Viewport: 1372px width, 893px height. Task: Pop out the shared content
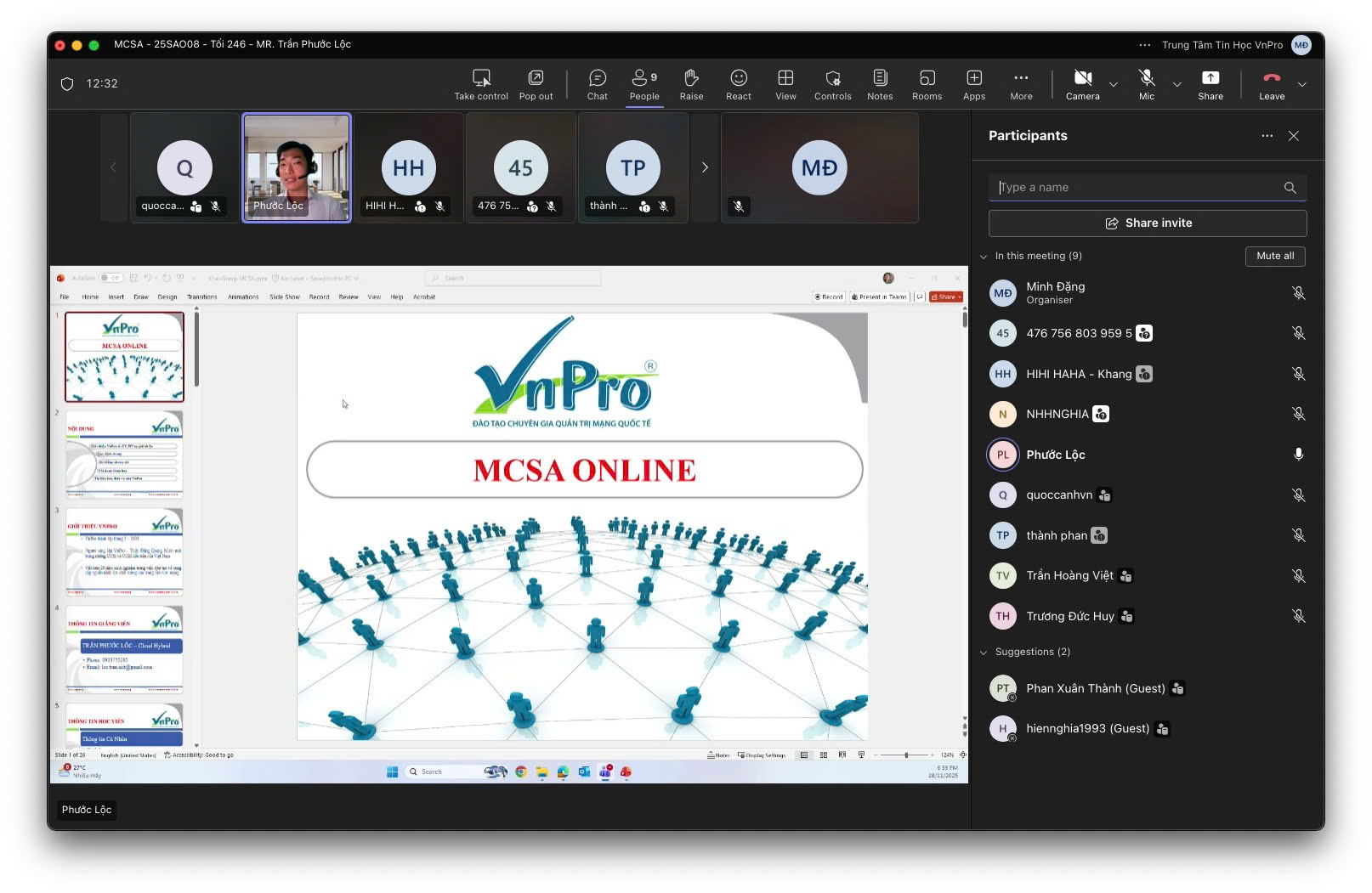pos(536,84)
